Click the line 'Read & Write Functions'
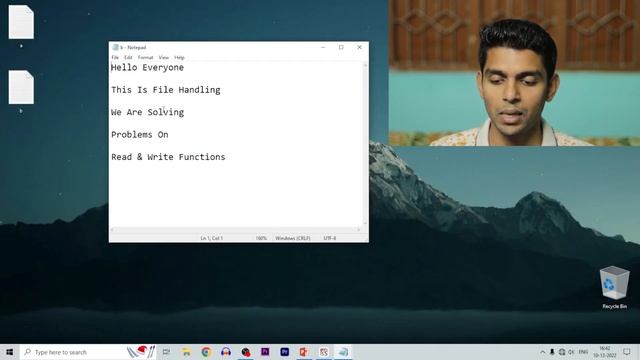Screen dimensions: 640x360 [168, 157]
